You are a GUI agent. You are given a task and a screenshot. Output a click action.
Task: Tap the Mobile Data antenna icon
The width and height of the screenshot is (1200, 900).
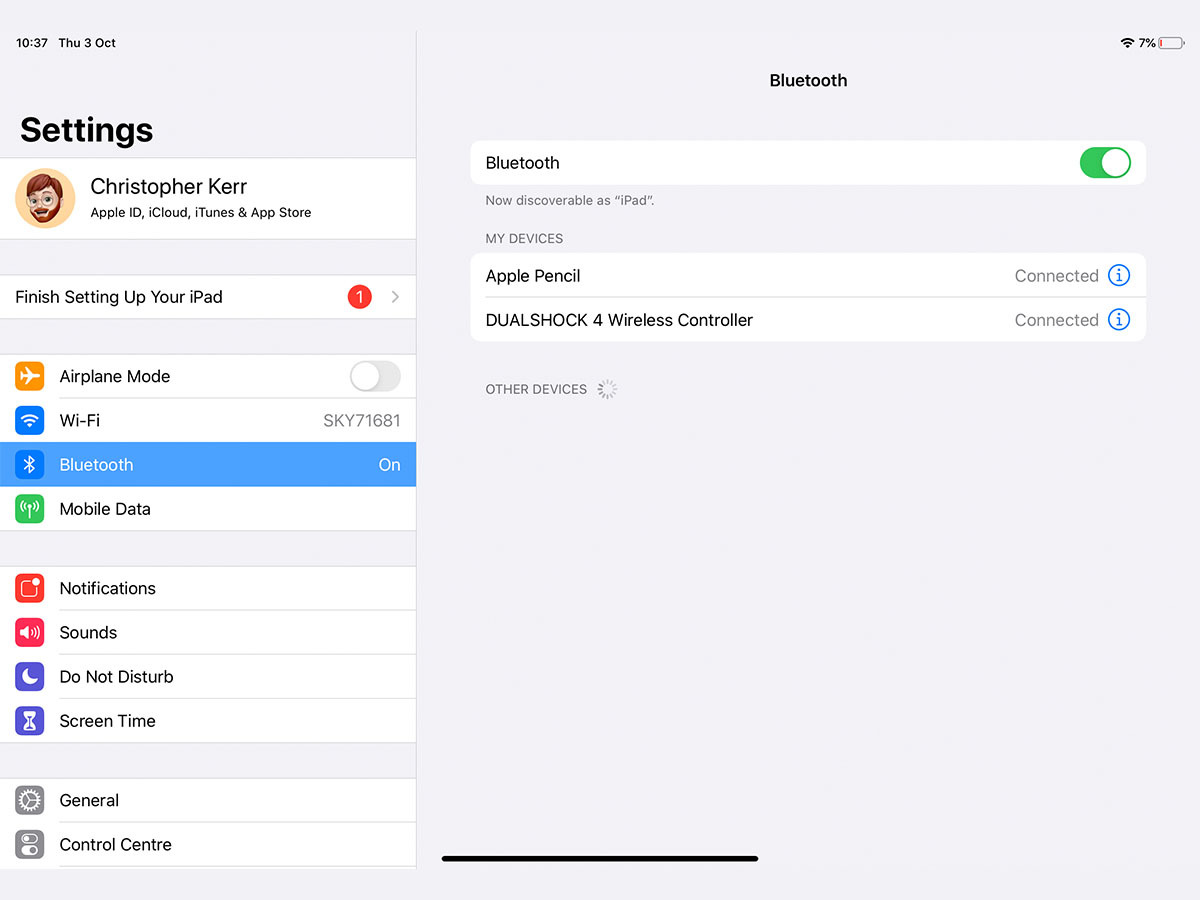click(x=30, y=508)
